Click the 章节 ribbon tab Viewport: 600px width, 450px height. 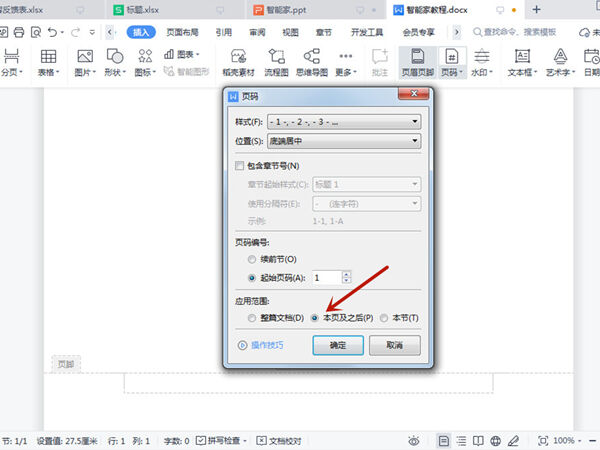tap(324, 33)
